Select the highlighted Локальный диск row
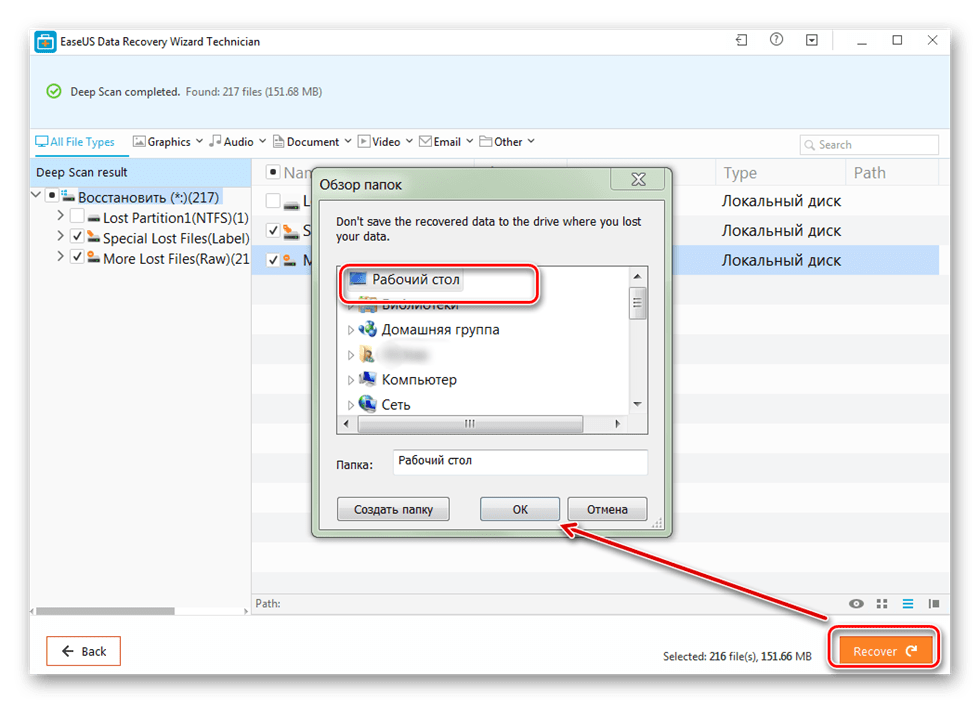The width and height of the screenshot is (980, 704). coord(781,260)
